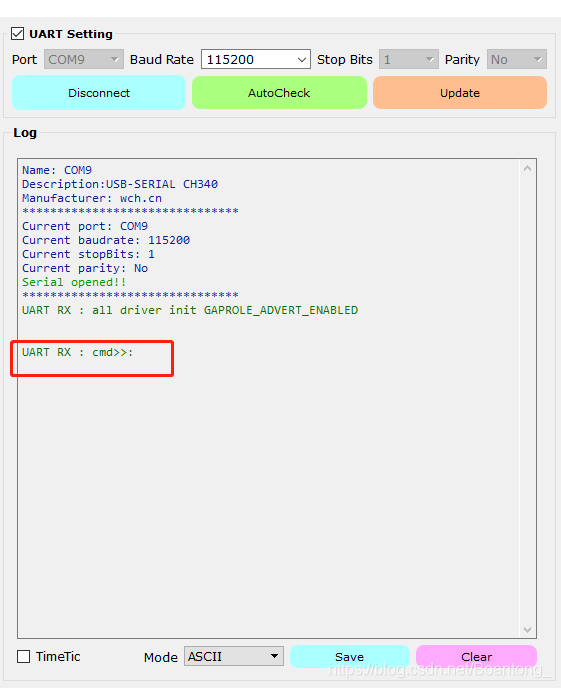Click 'Current parity: No' log line
The image size is (561, 688).
point(85,268)
